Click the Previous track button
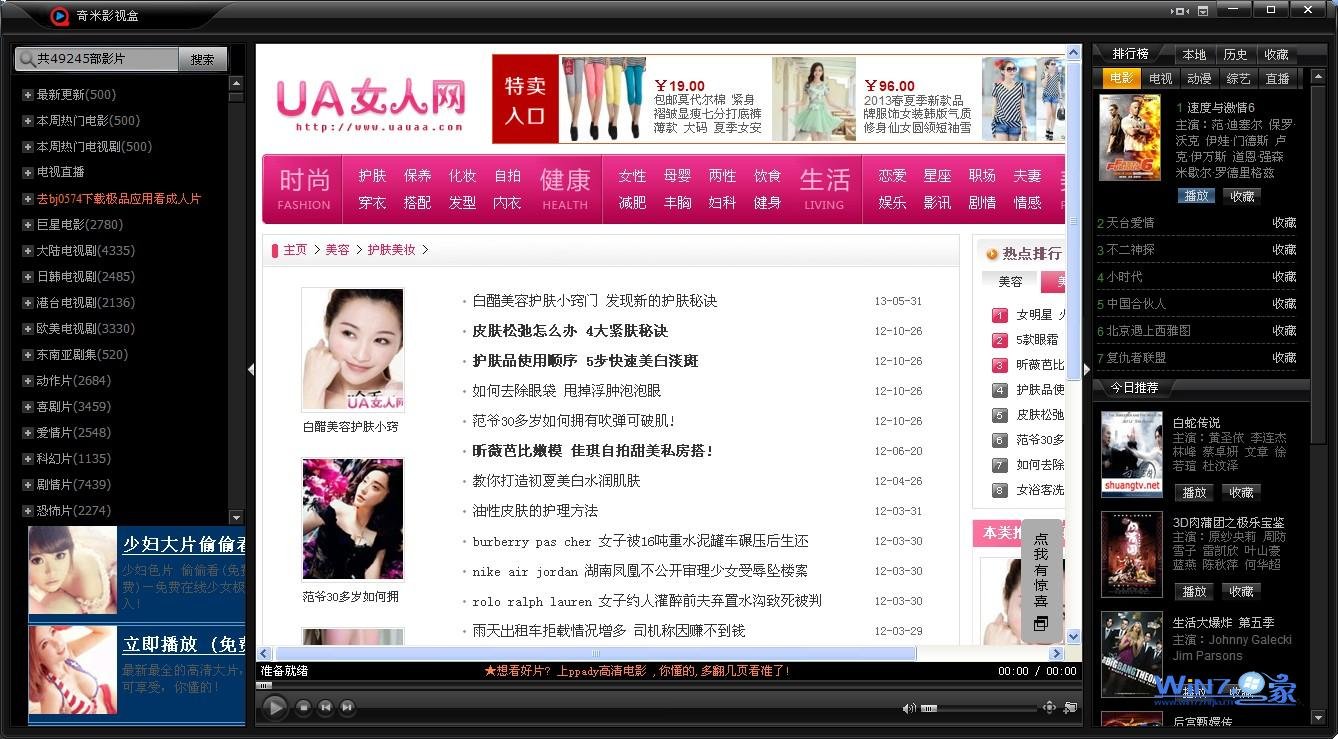Image resolution: width=1338 pixels, height=739 pixels. [x=325, y=708]
